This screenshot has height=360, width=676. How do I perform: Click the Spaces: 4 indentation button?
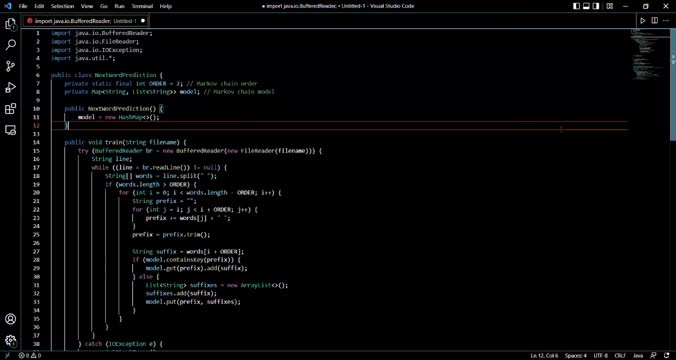576,356
